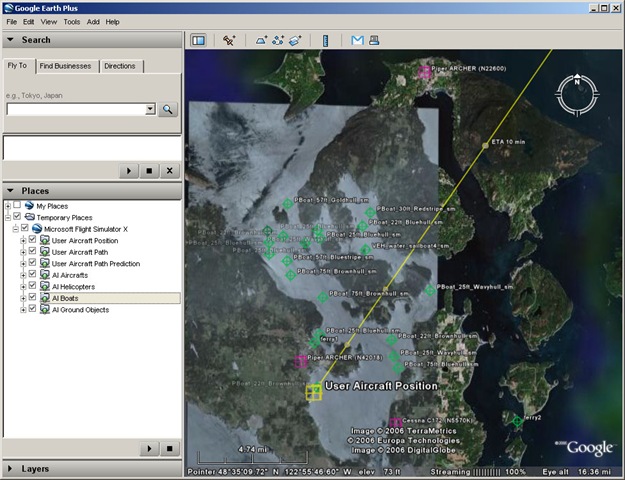The image size is (625, 480).
Task: Click the AI Boats network link icon
Action: [45, 298]
